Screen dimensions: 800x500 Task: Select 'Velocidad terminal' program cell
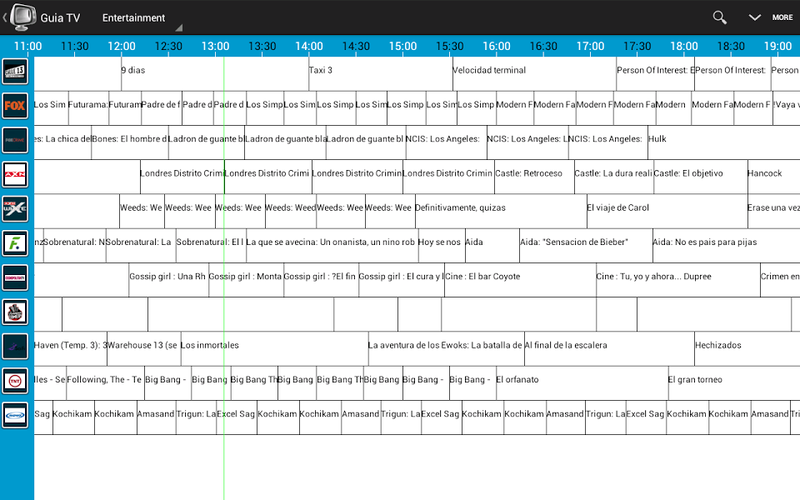pyautogui.click(x=534, y=73)
